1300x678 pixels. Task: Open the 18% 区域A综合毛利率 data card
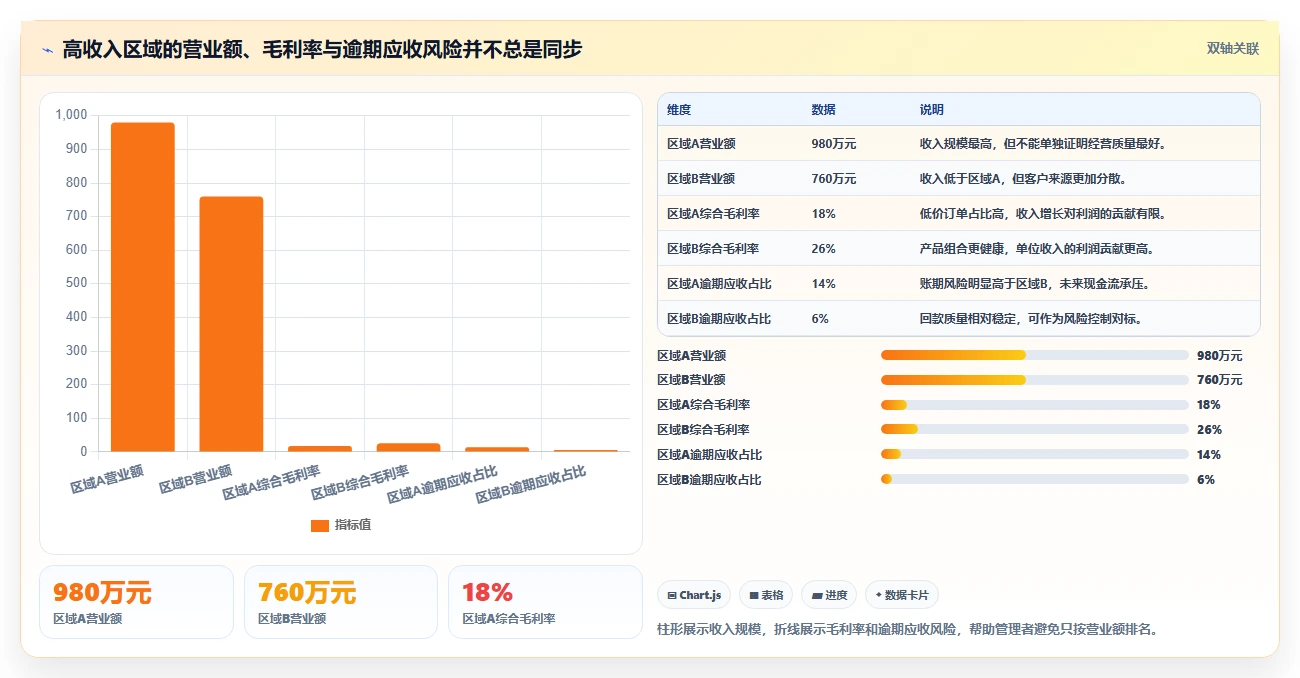[x=545, y=602]
